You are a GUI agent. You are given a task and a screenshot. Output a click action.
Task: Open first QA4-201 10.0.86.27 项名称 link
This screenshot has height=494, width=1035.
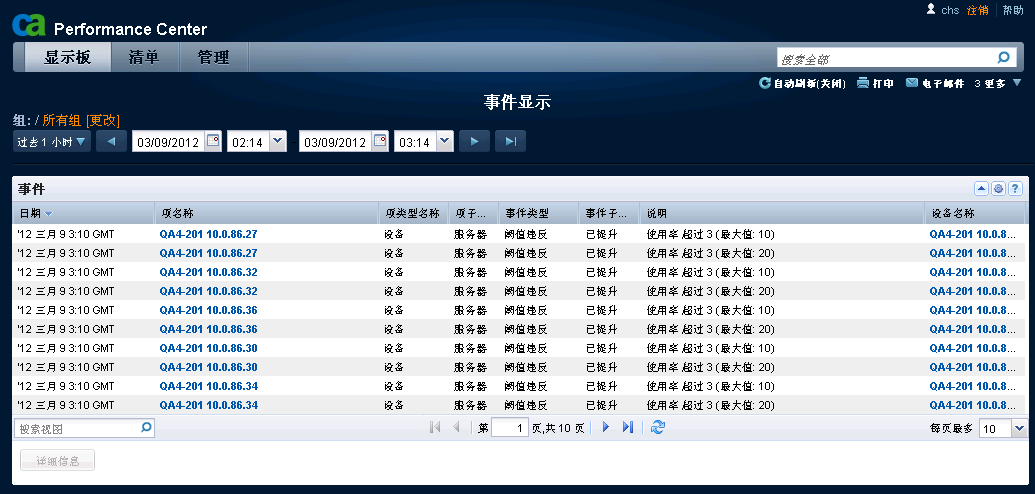pos(209,234)
